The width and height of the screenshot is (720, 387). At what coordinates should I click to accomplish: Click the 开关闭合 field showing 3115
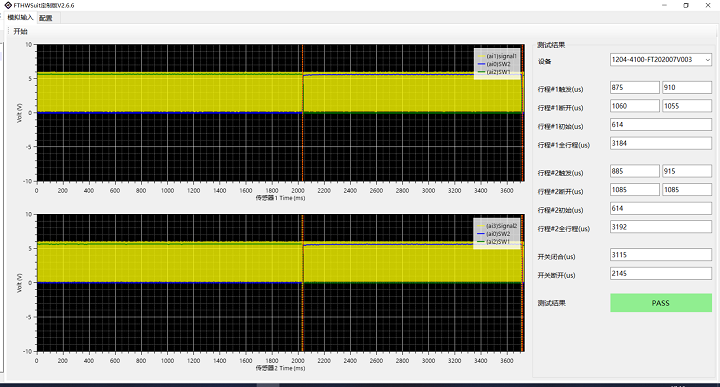click(x=661, y=255)
